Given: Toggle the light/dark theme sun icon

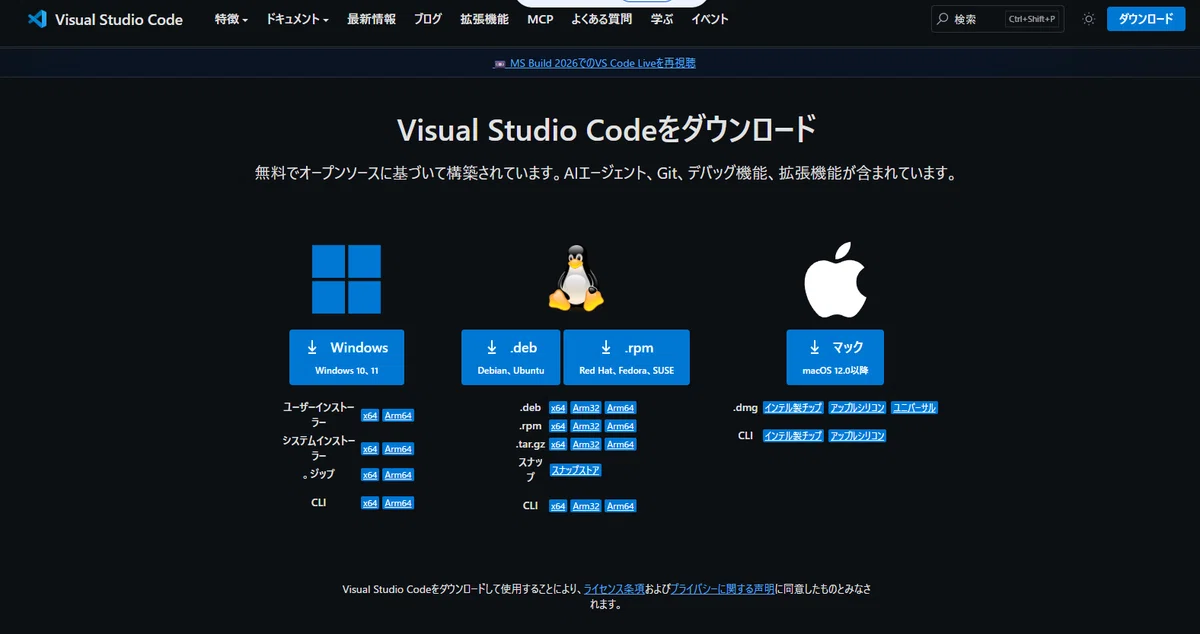Looking at the screenshot, I should coord(1089,19).
